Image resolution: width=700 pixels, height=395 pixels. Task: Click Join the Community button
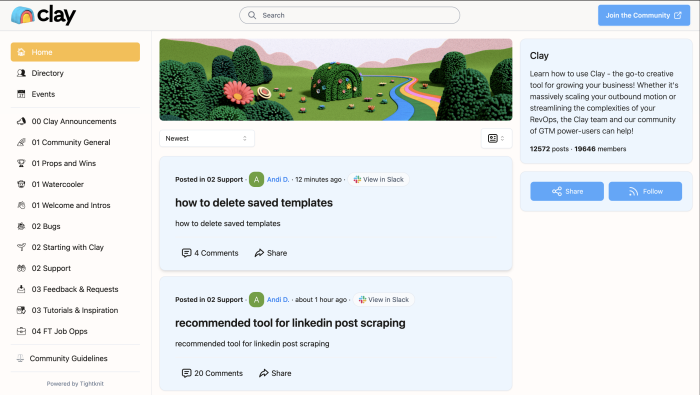(644, 15)
